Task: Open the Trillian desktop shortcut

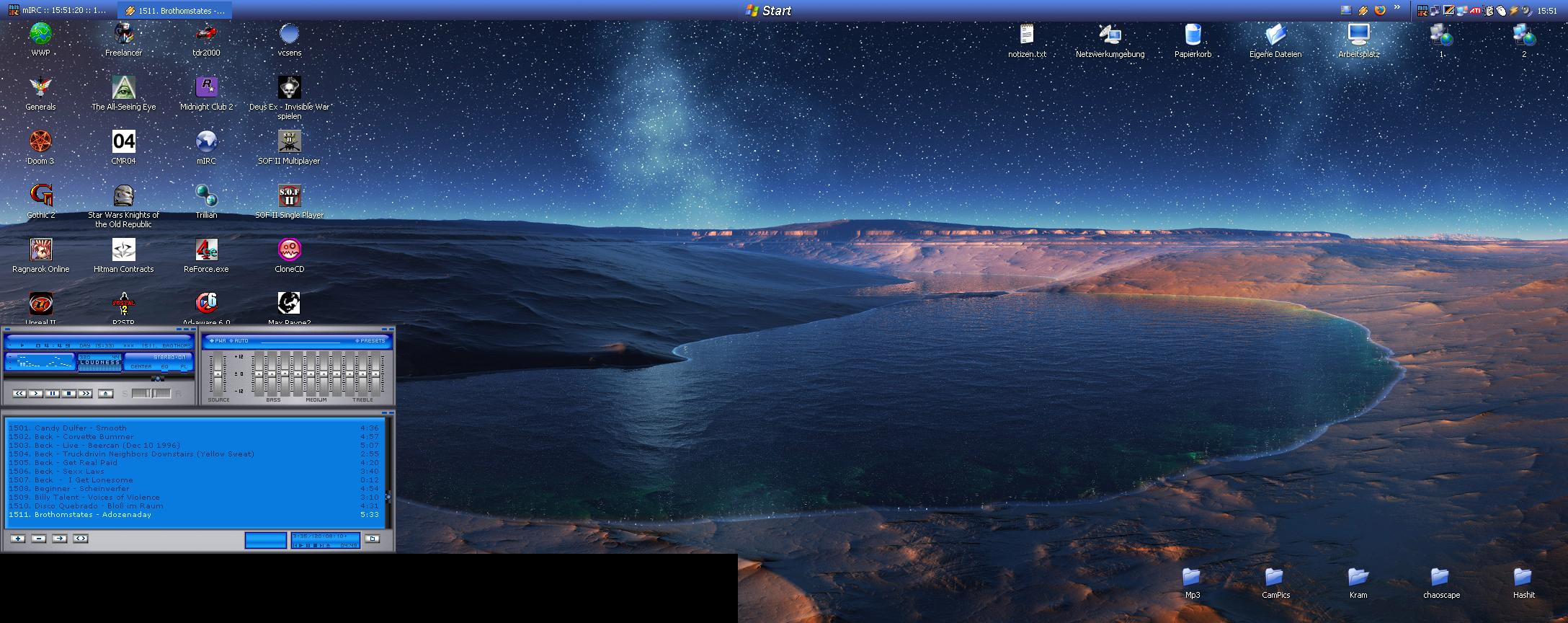Action: click(206, 196)
